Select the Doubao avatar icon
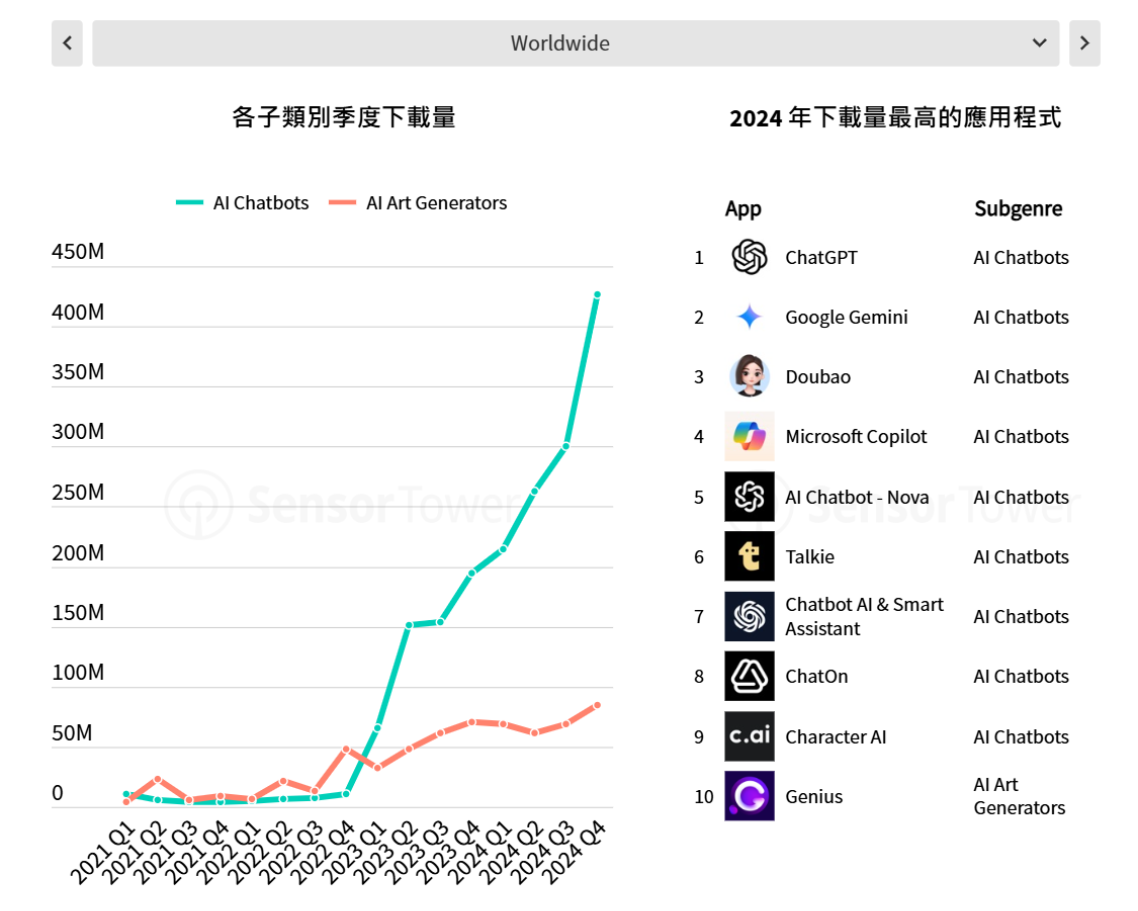 [x=749, y=377]
